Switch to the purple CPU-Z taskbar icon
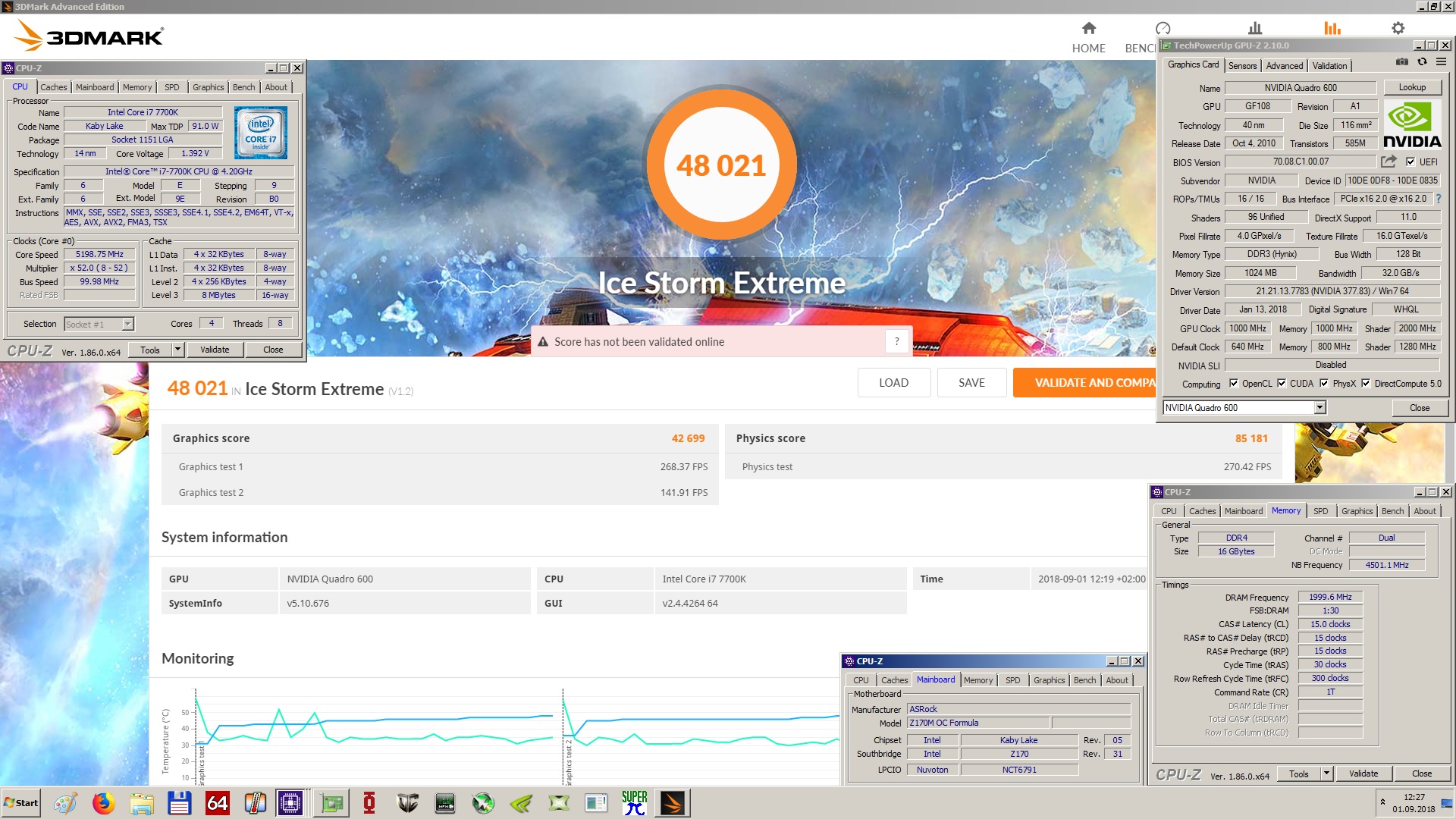1456x819 pixels. tap(290, 803)
